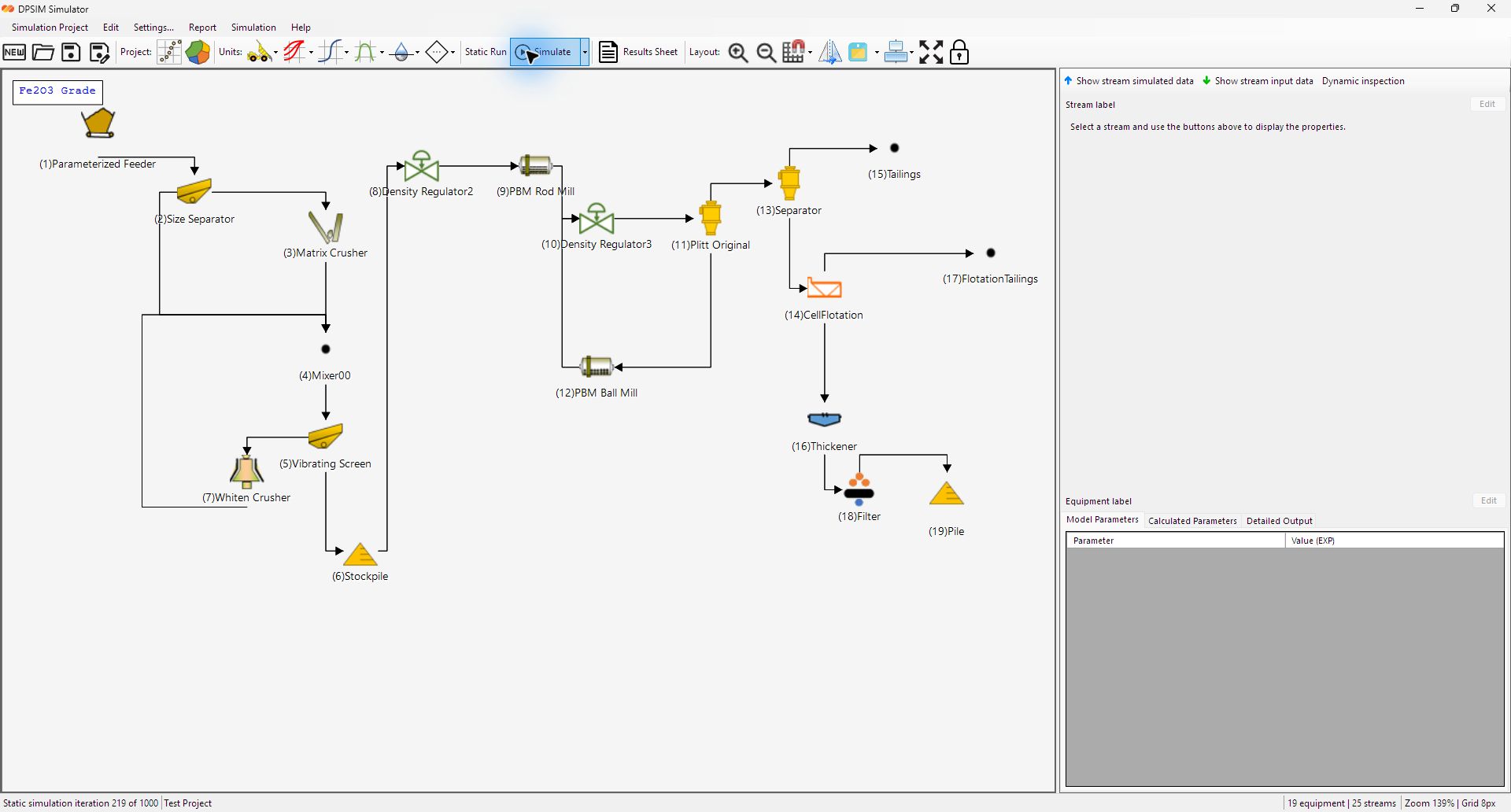Select the PBM Ball Mill unit icon

(x=597, y=367)
